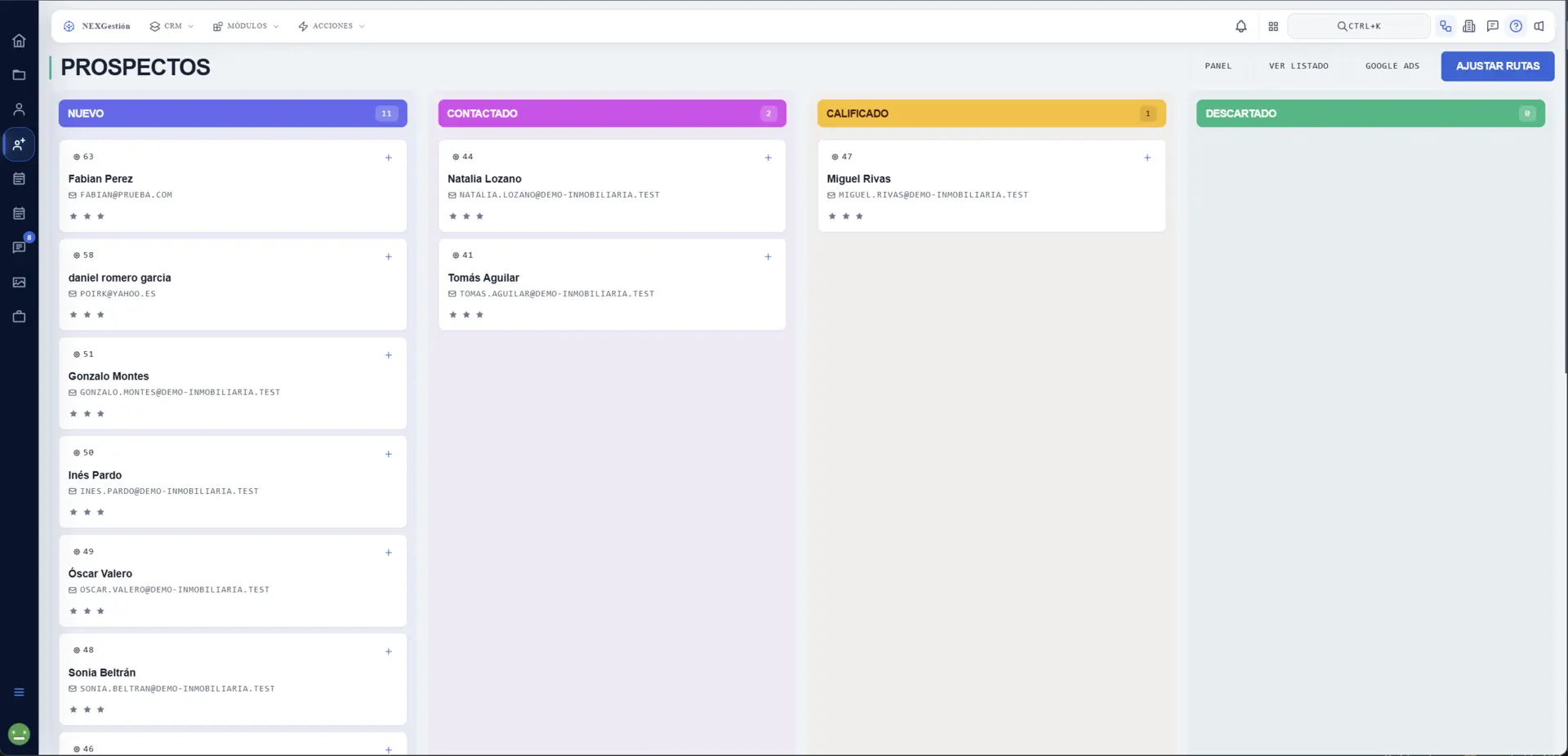Click the workflow nodes icon in top bar
The image size is (1568, 756).
point(1445,26)
